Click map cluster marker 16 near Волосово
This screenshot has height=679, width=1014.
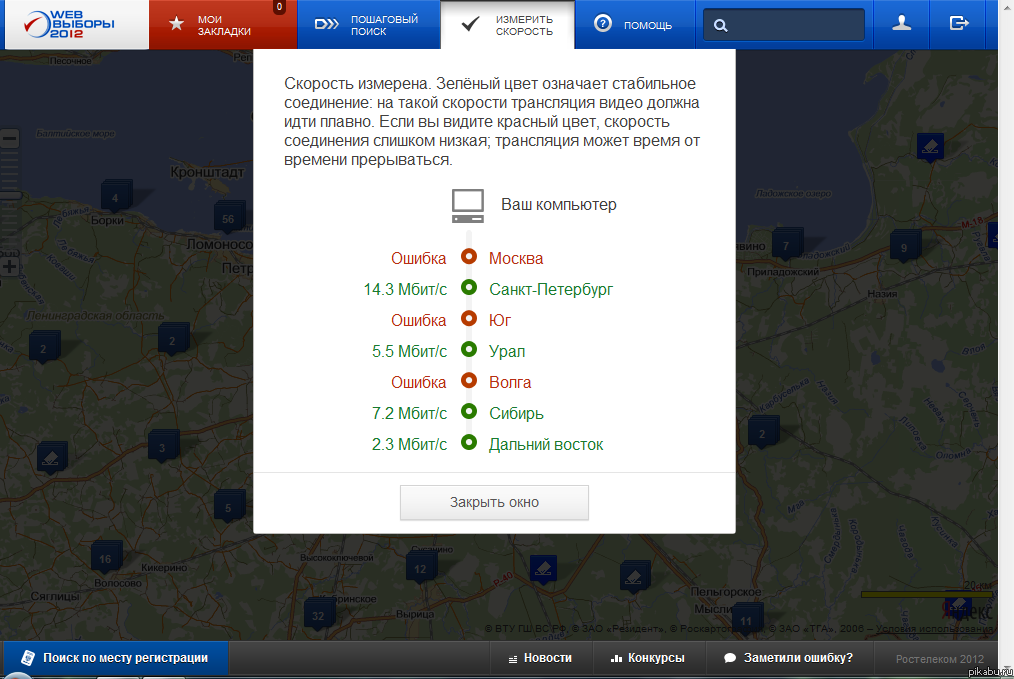click(x=105, y=557)
